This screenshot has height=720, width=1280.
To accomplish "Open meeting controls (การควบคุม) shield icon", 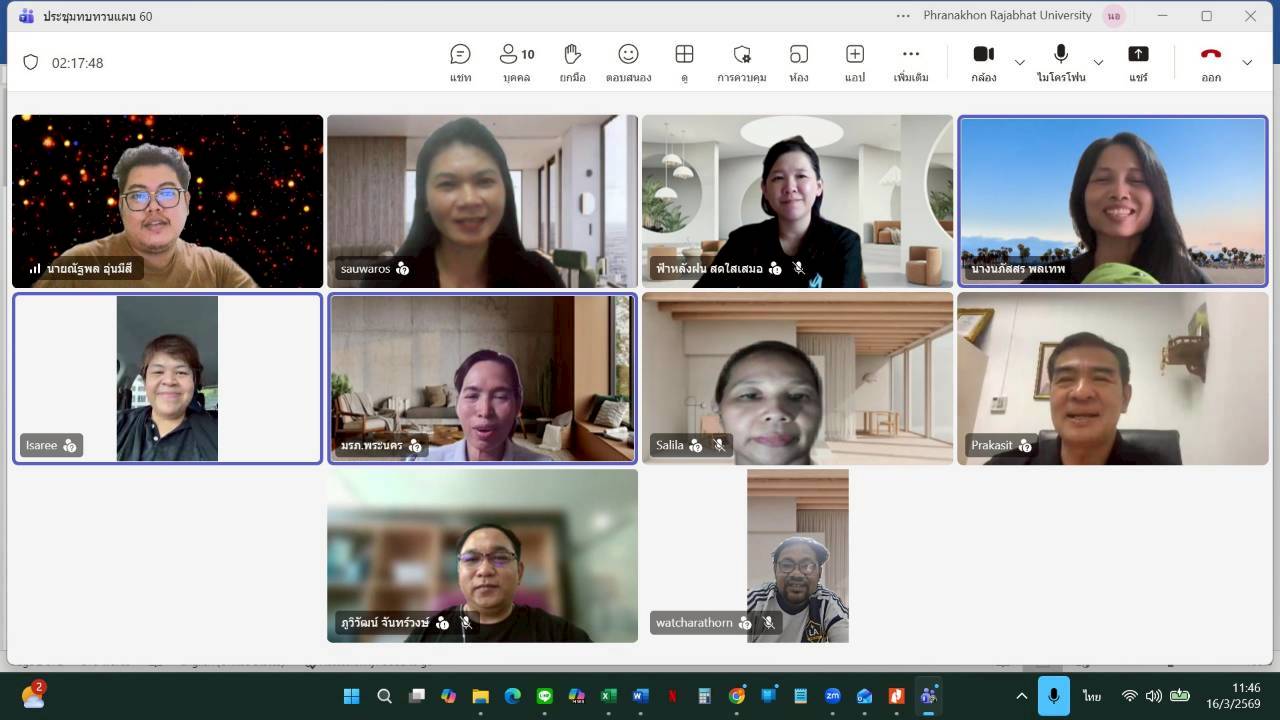I will point(741,62).
